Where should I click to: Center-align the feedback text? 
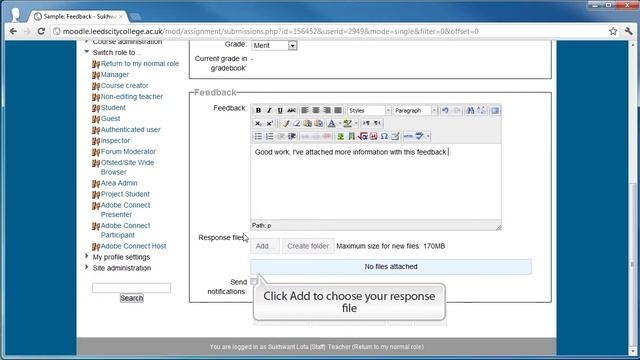(316, 110)
